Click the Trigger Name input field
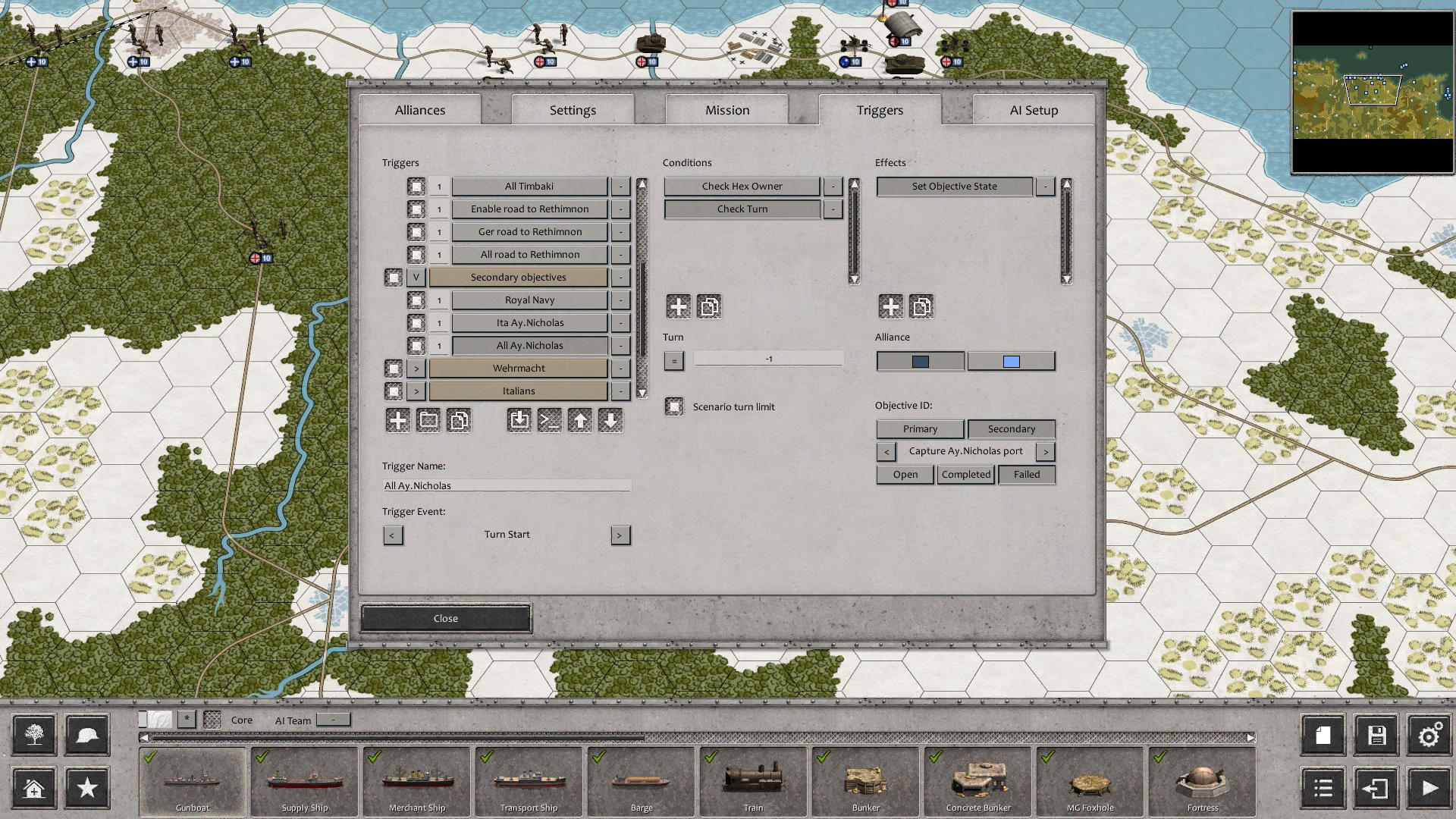 tap(507, 485)
